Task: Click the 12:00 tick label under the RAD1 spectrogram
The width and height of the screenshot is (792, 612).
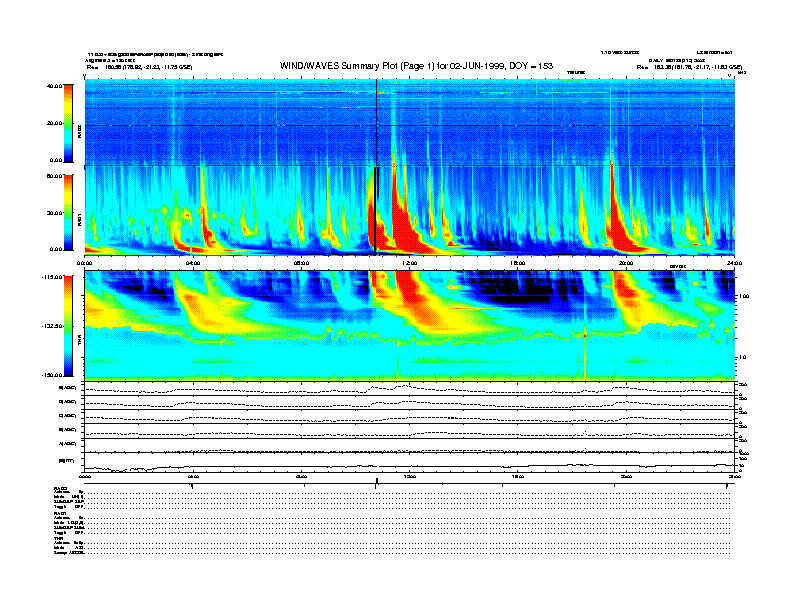Action: click(410, 263)
